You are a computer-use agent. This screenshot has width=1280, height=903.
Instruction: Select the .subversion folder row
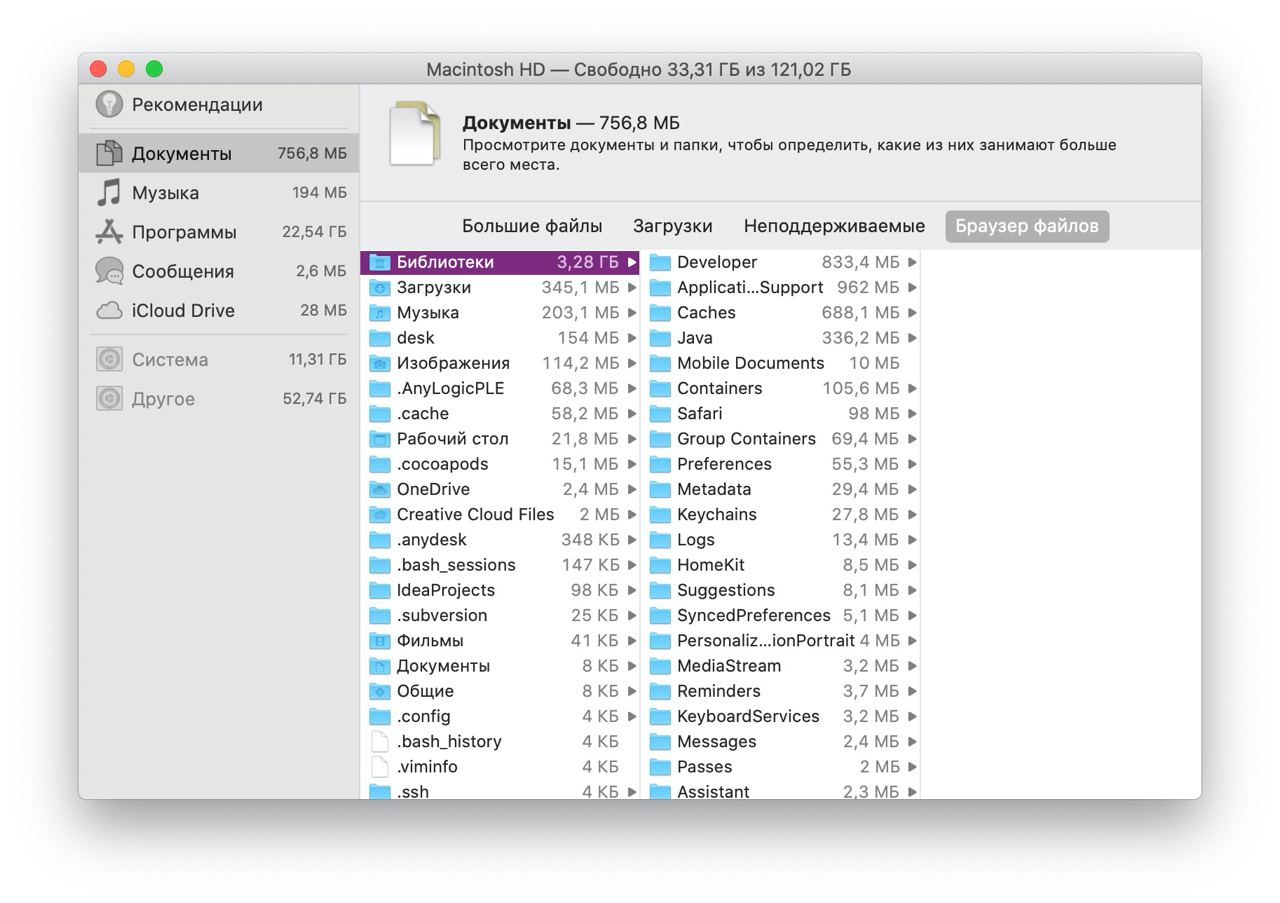click(500, 615)
